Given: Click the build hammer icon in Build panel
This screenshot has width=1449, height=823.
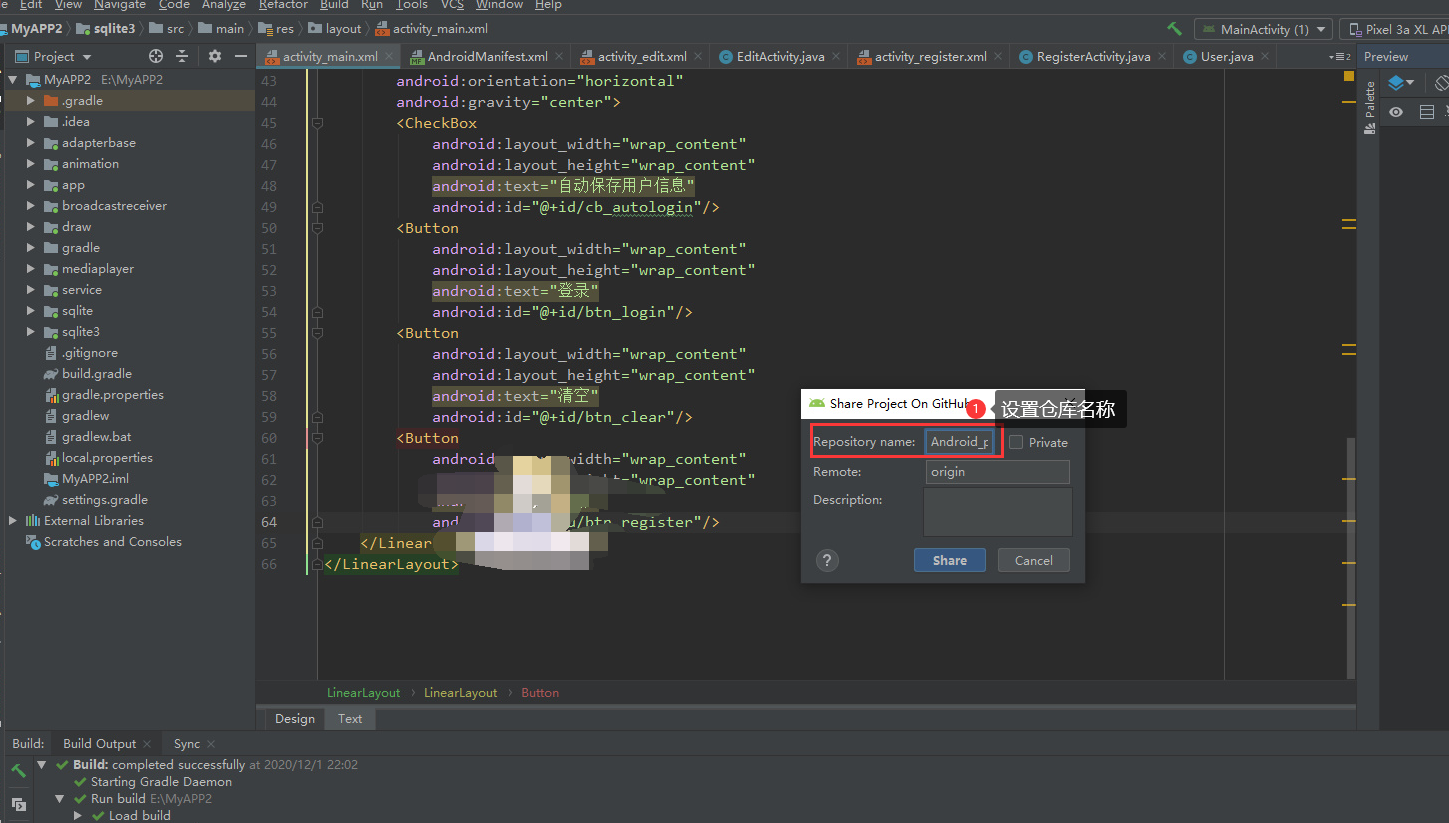Looking at the screenshot, I should (18, 770).
